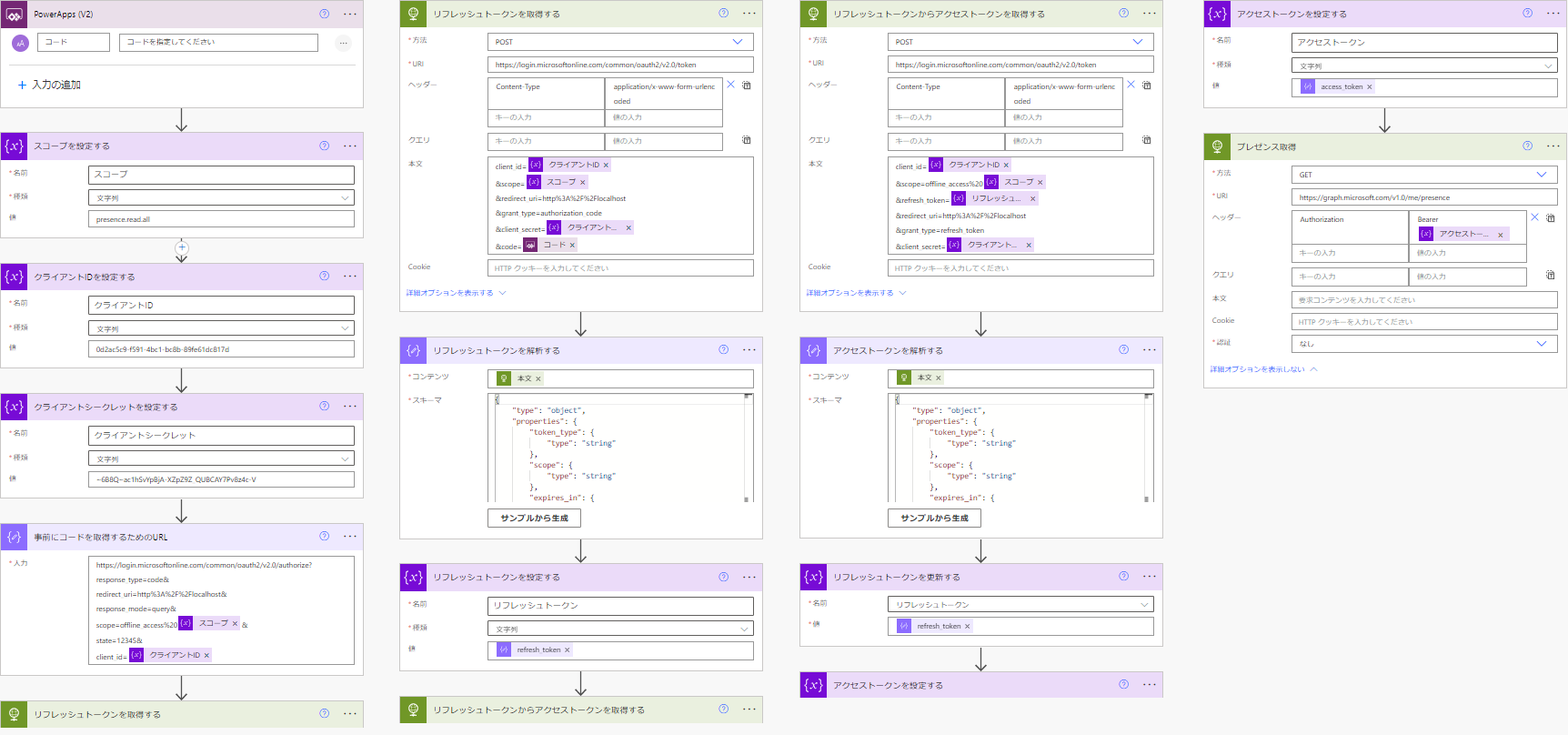Delete Content-Type header in リフレッシュトークンからアクセストークンを取得する
1568x735 pixels.
[1131, 85]
